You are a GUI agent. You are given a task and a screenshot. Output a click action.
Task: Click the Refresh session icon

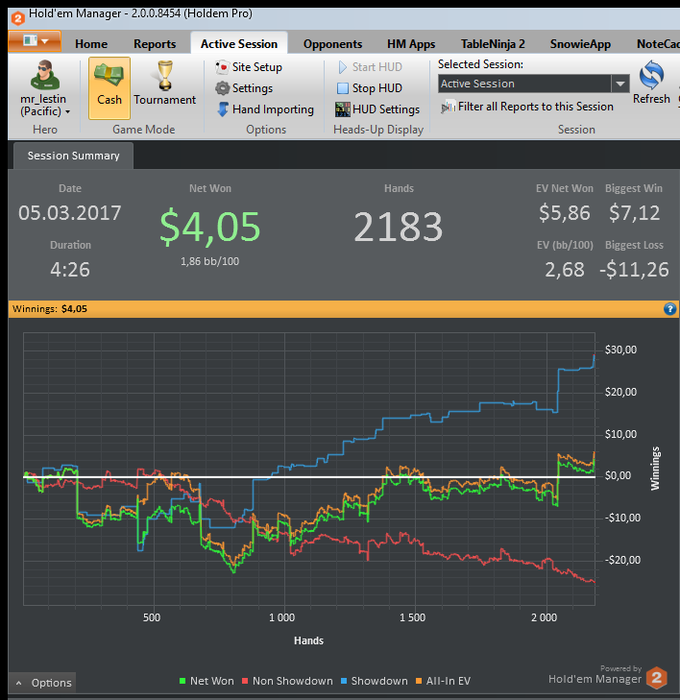click(651, 83)
